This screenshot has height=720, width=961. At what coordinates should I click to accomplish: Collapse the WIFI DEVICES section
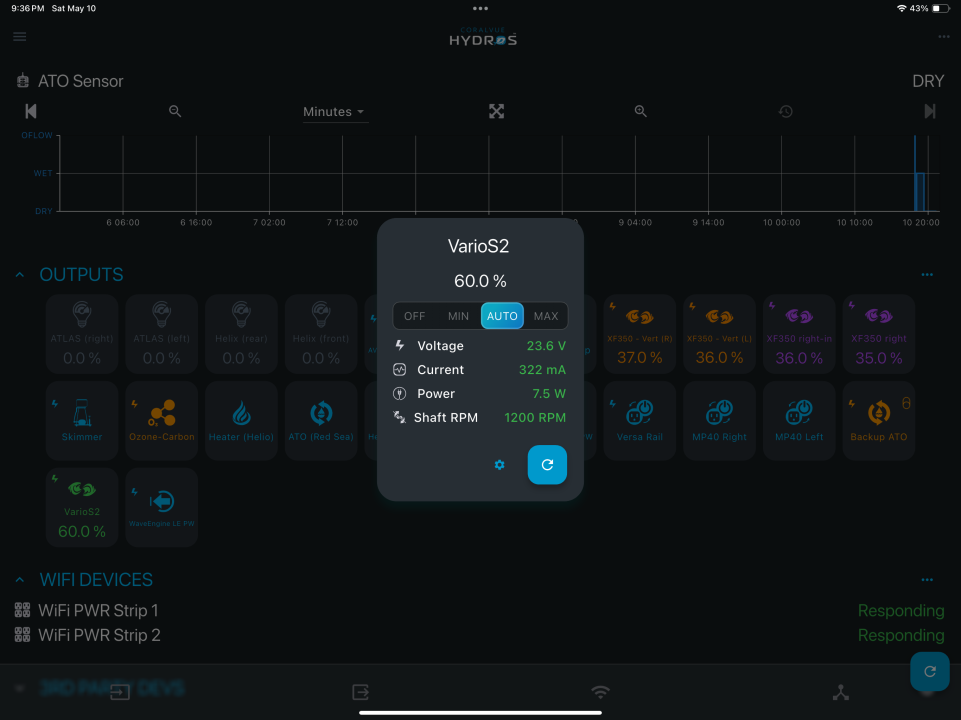pos(20,580)
